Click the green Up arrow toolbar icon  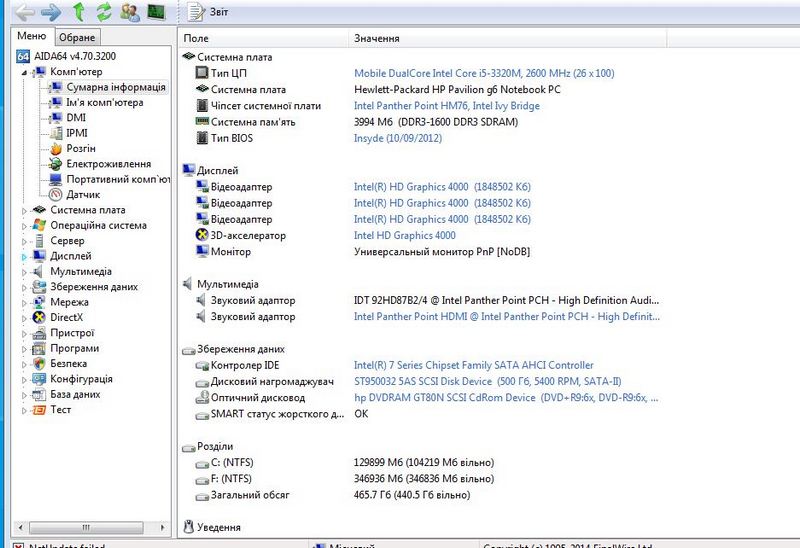[79, 12]
